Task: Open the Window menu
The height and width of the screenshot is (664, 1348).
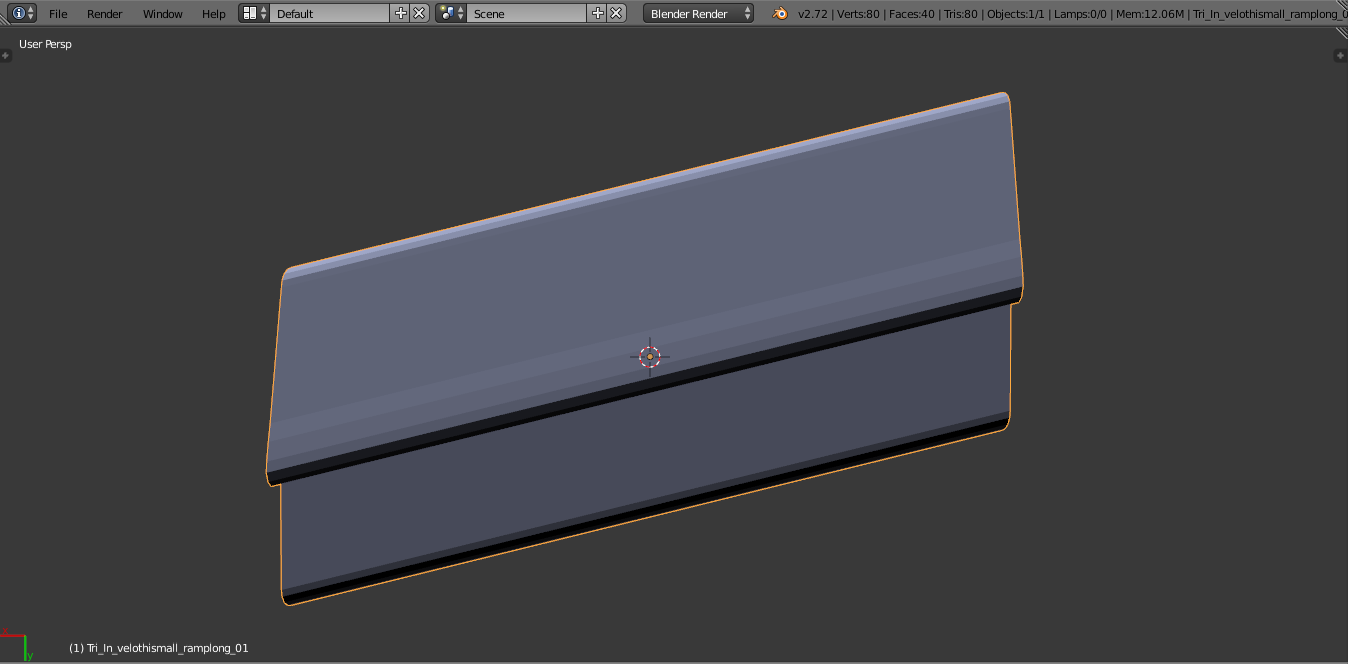Action: click(x=162, y=14)
